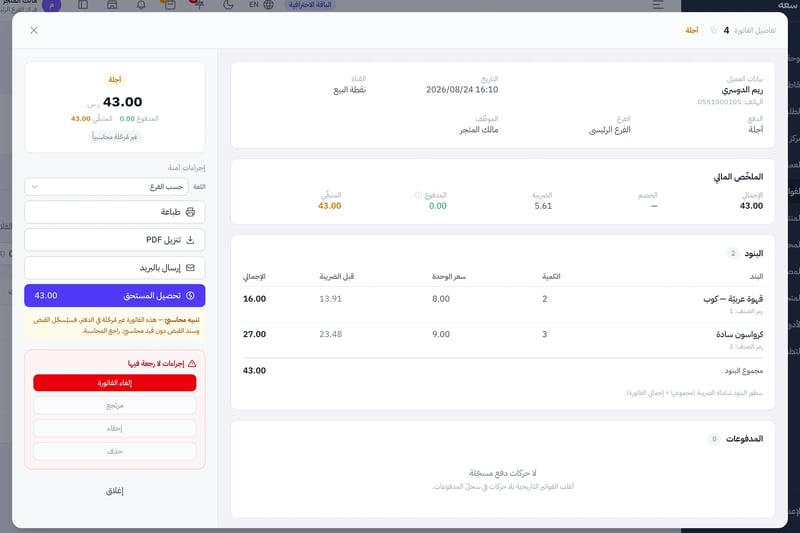800x533 pixels.
Task: Click pre-tax value 13.91
Action: tap(331, 299)
